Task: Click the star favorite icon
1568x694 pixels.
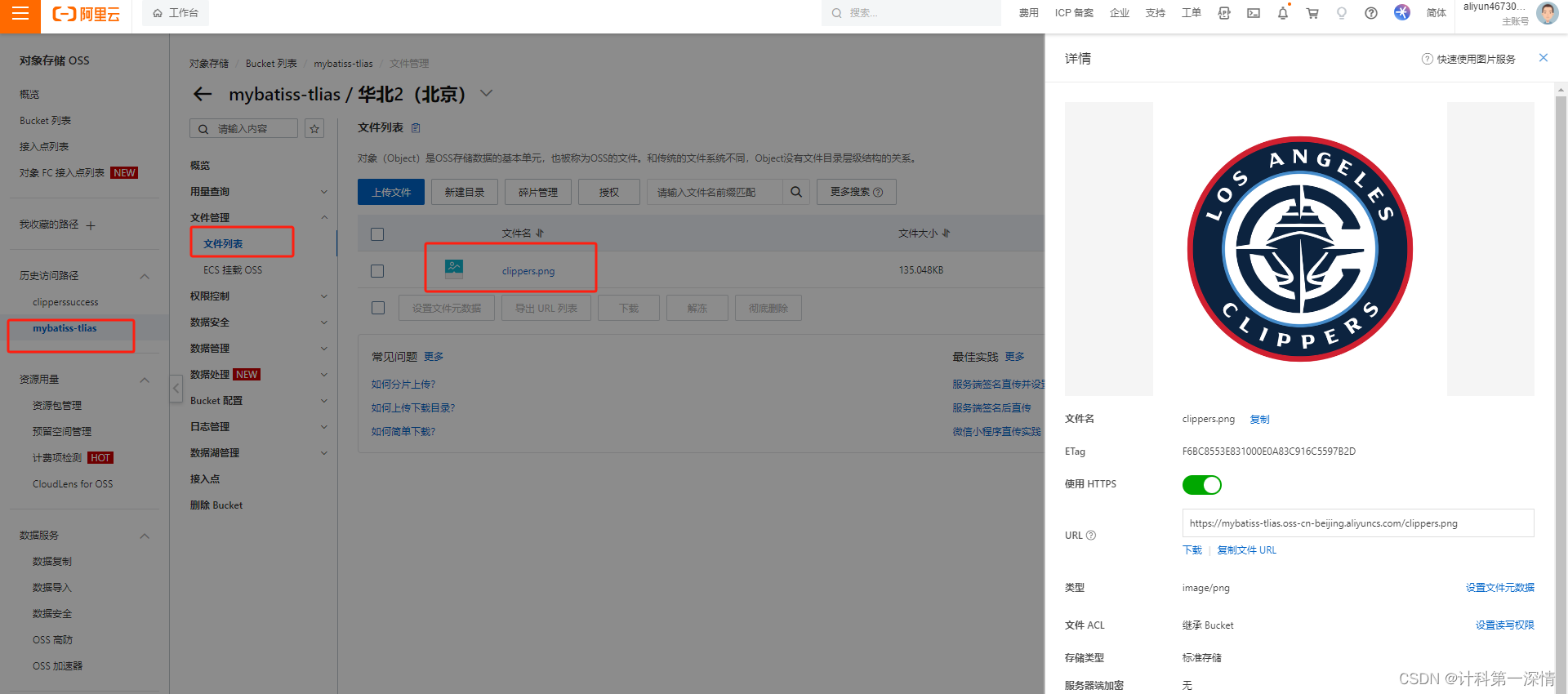Action: (x=314, y=129)
